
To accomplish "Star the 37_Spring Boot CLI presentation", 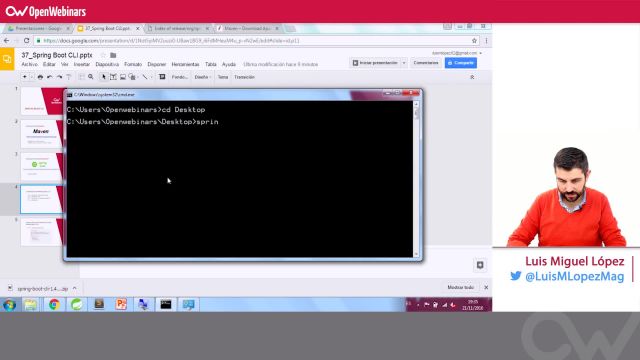I will (103, 55).
